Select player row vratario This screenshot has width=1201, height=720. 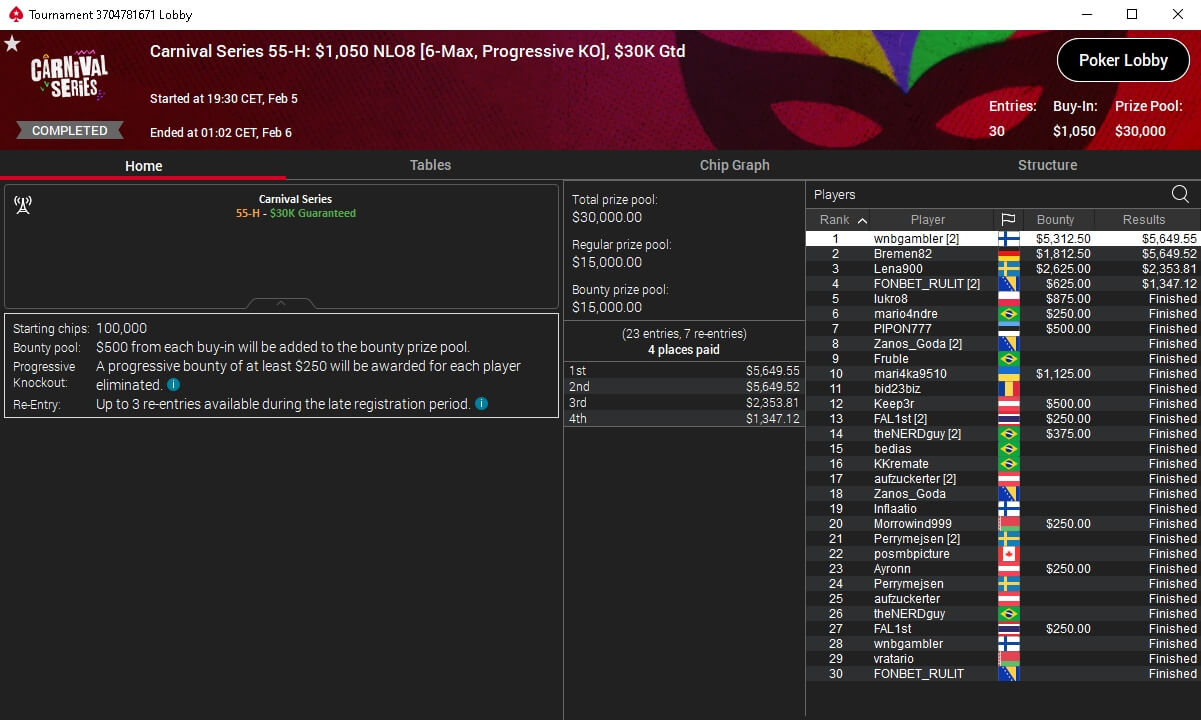[x=1003, y=659]
